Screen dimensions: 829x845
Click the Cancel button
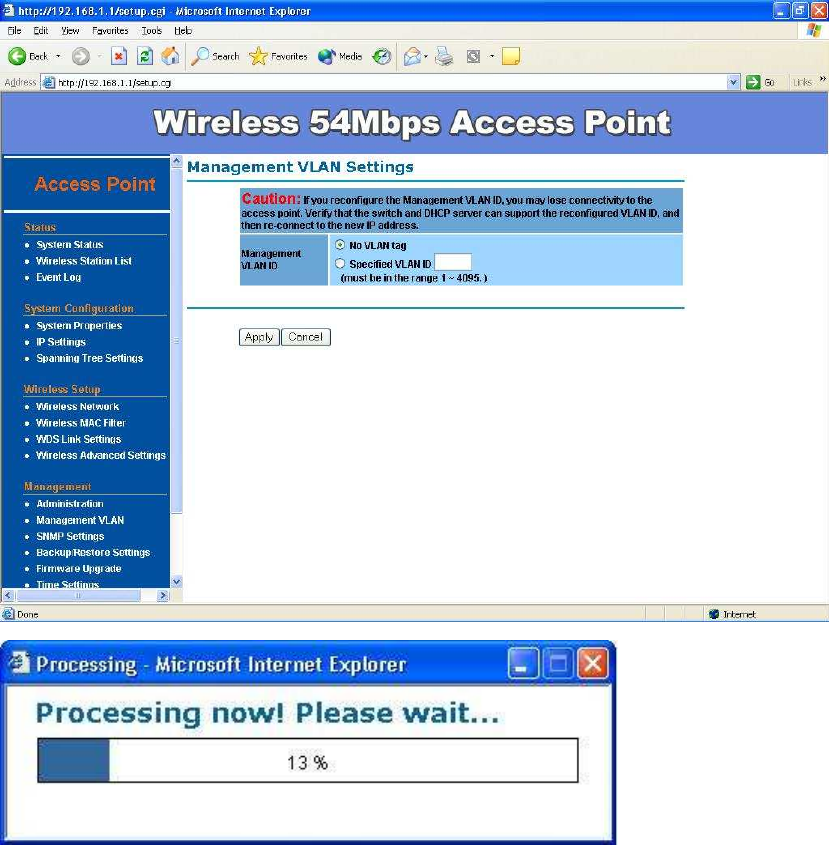click(306, 337)
